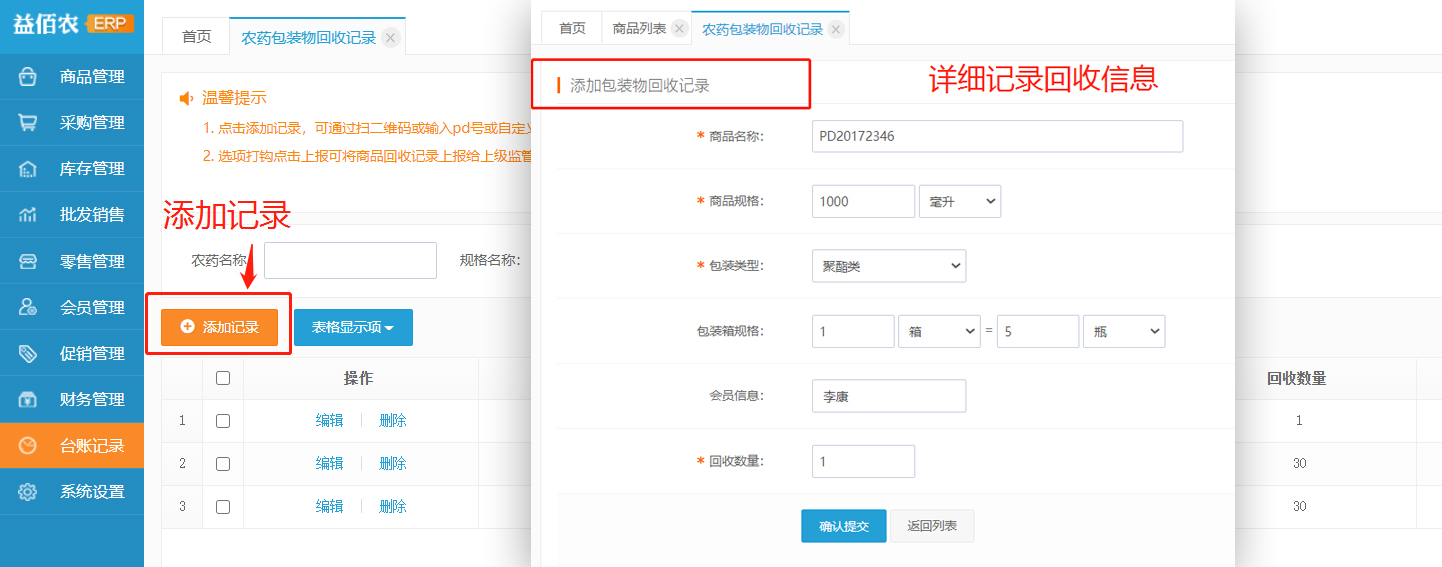Click the orange 添加记录 button
The height and width of the screenshot is (567, 1442).
[x=219, y=327]
